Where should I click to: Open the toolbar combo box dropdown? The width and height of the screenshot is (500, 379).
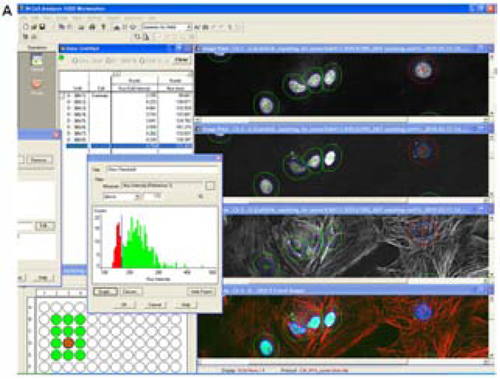[189, 27]
